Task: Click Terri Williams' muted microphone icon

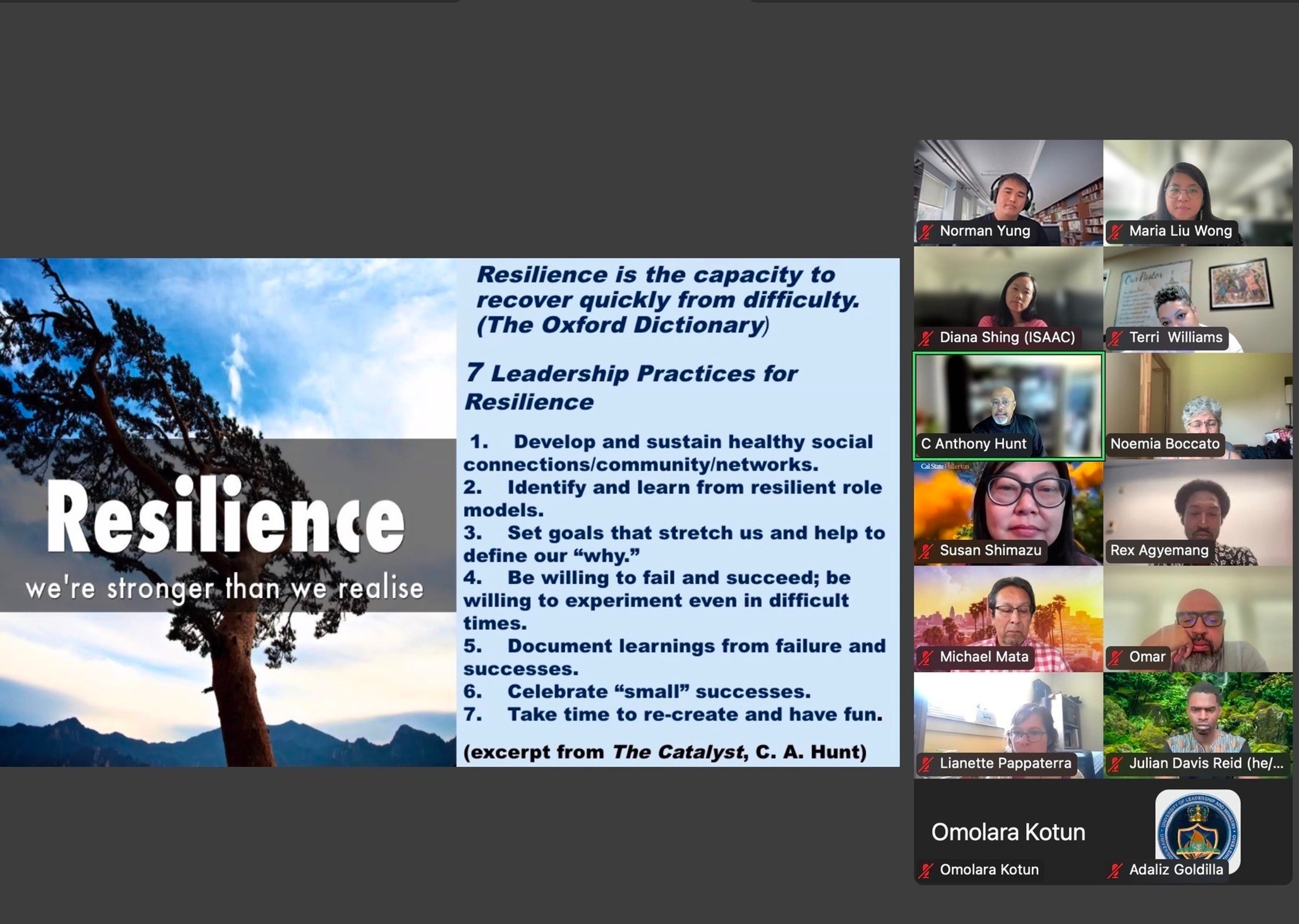Action: (x=1116, y=338)
